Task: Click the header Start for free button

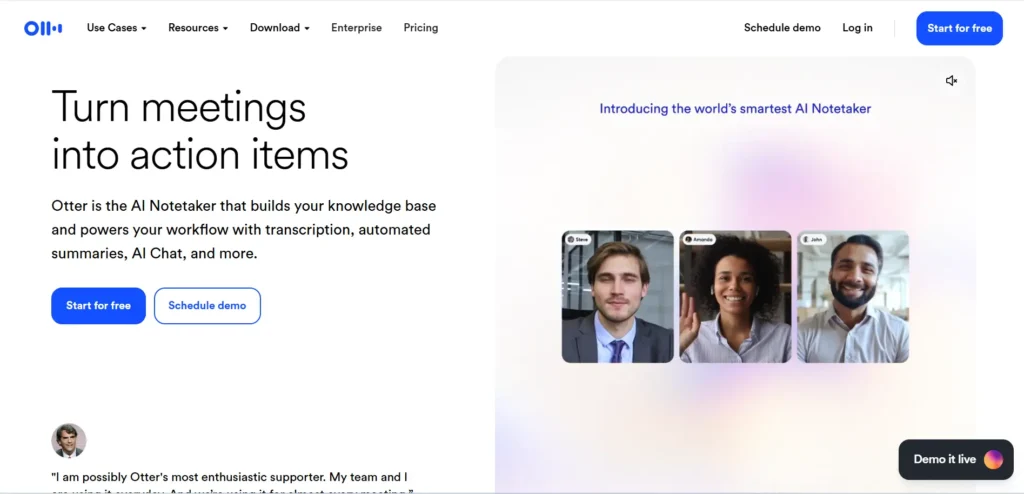Action: [959, 28]
